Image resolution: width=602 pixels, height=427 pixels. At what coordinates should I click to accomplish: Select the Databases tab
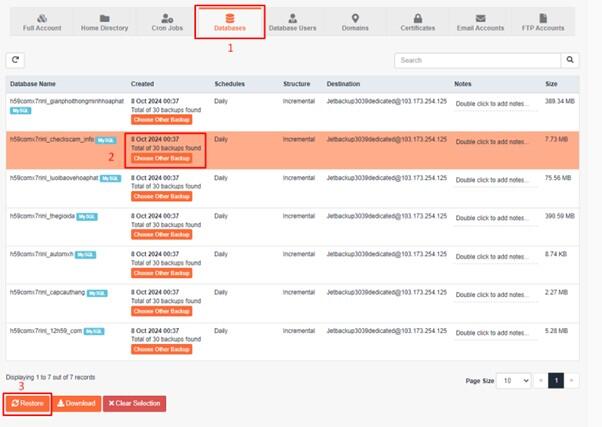coord(230,22)
